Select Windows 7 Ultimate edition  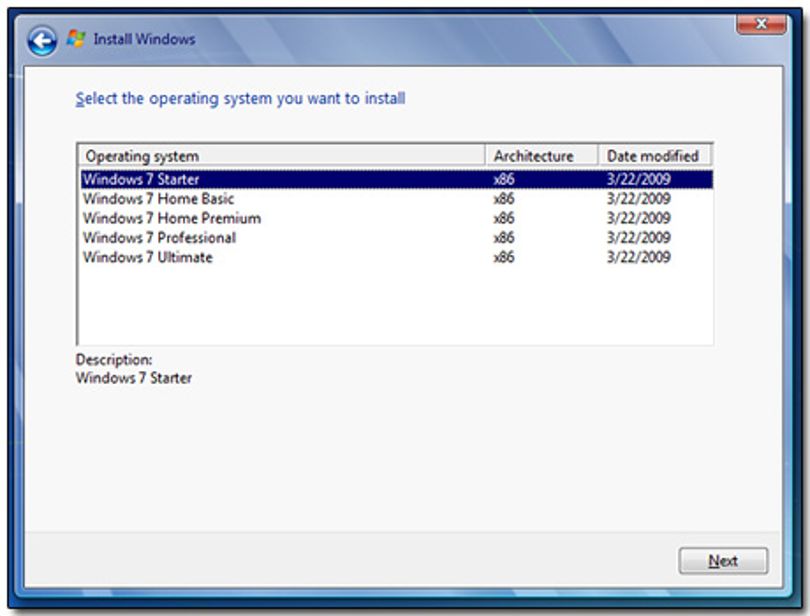point(397,257)
